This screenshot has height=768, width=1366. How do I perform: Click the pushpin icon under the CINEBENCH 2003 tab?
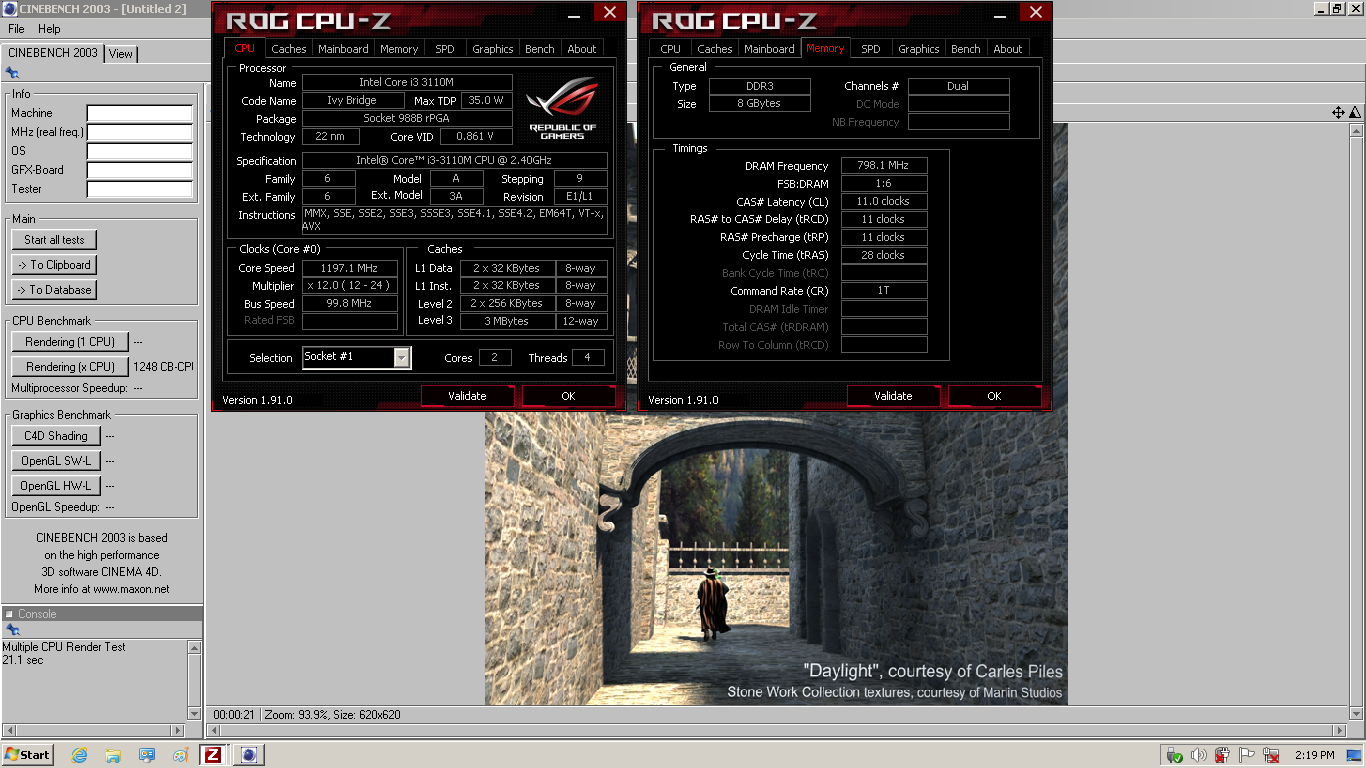tap(12, 72)
